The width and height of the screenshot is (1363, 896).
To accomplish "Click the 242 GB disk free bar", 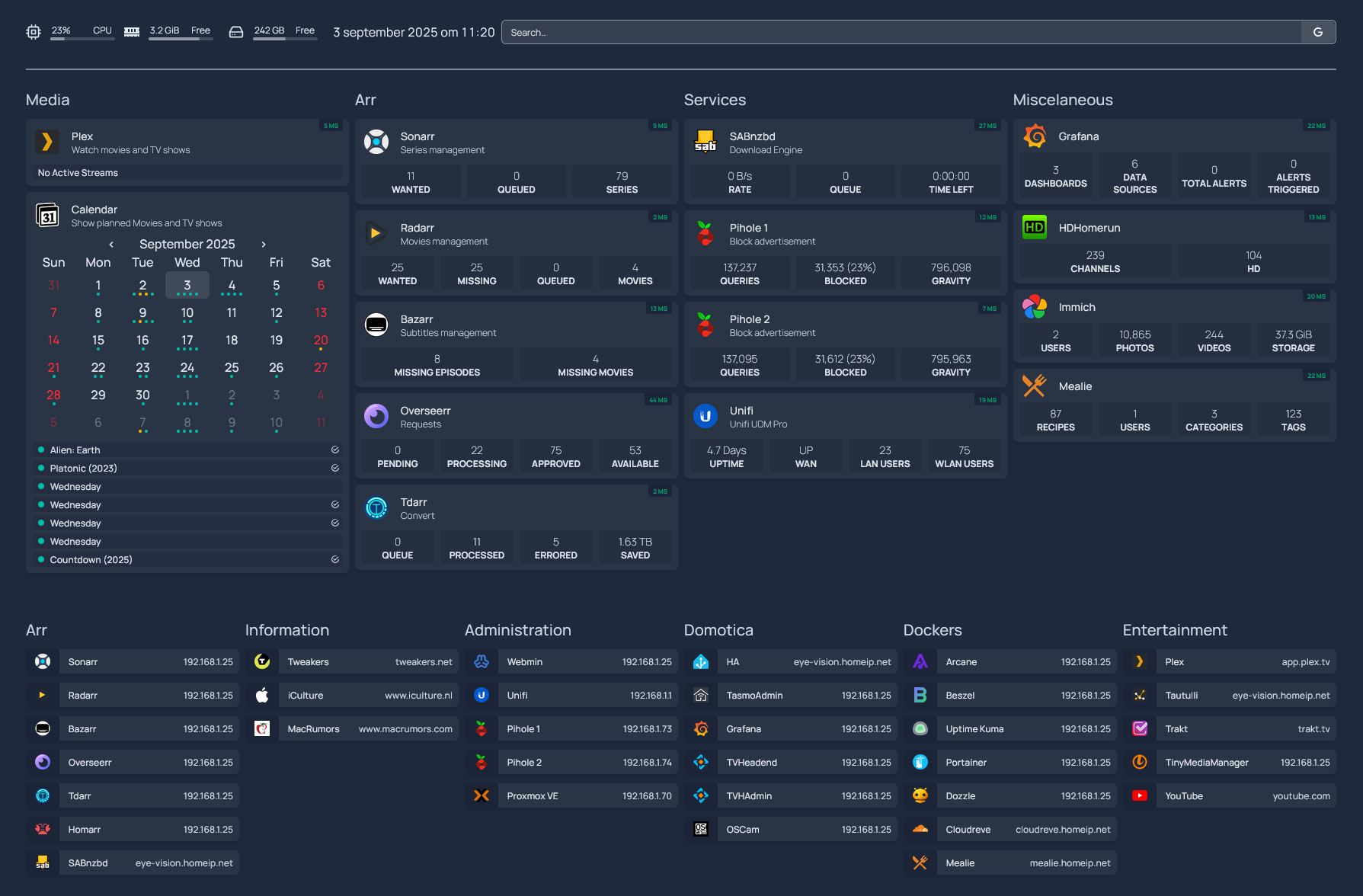I will click(285, 39).
